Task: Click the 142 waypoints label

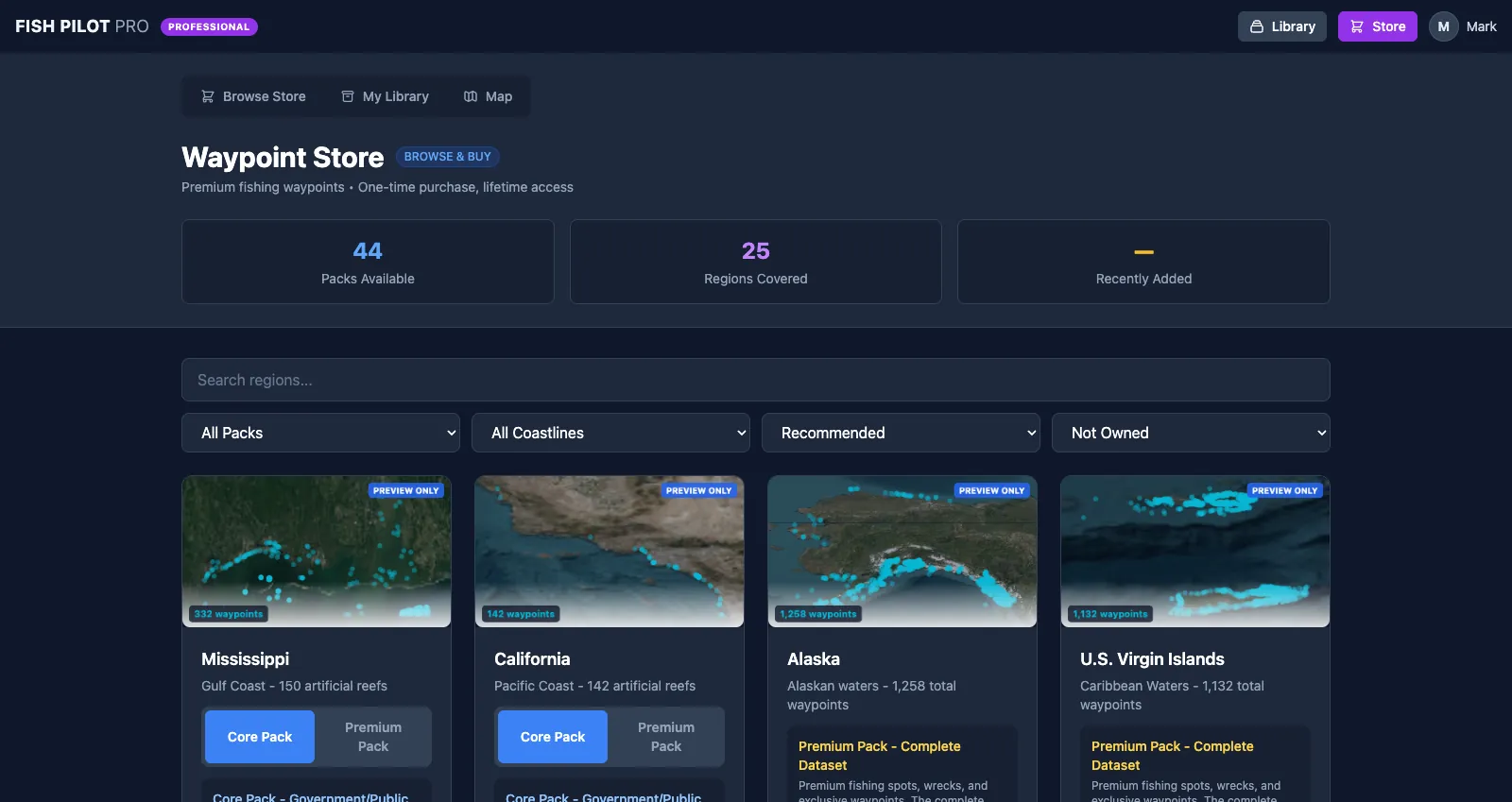Action: (x=521, y=614)
